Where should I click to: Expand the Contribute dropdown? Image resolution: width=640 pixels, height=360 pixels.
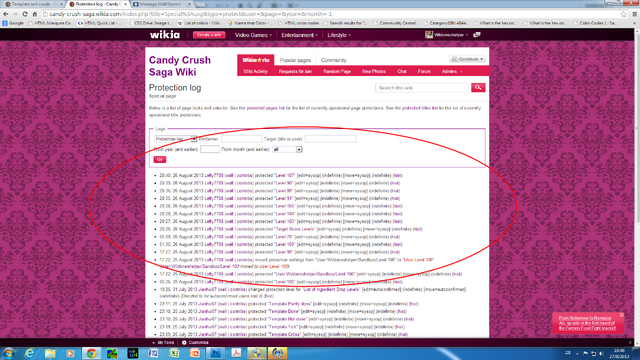tap(467, 59)
